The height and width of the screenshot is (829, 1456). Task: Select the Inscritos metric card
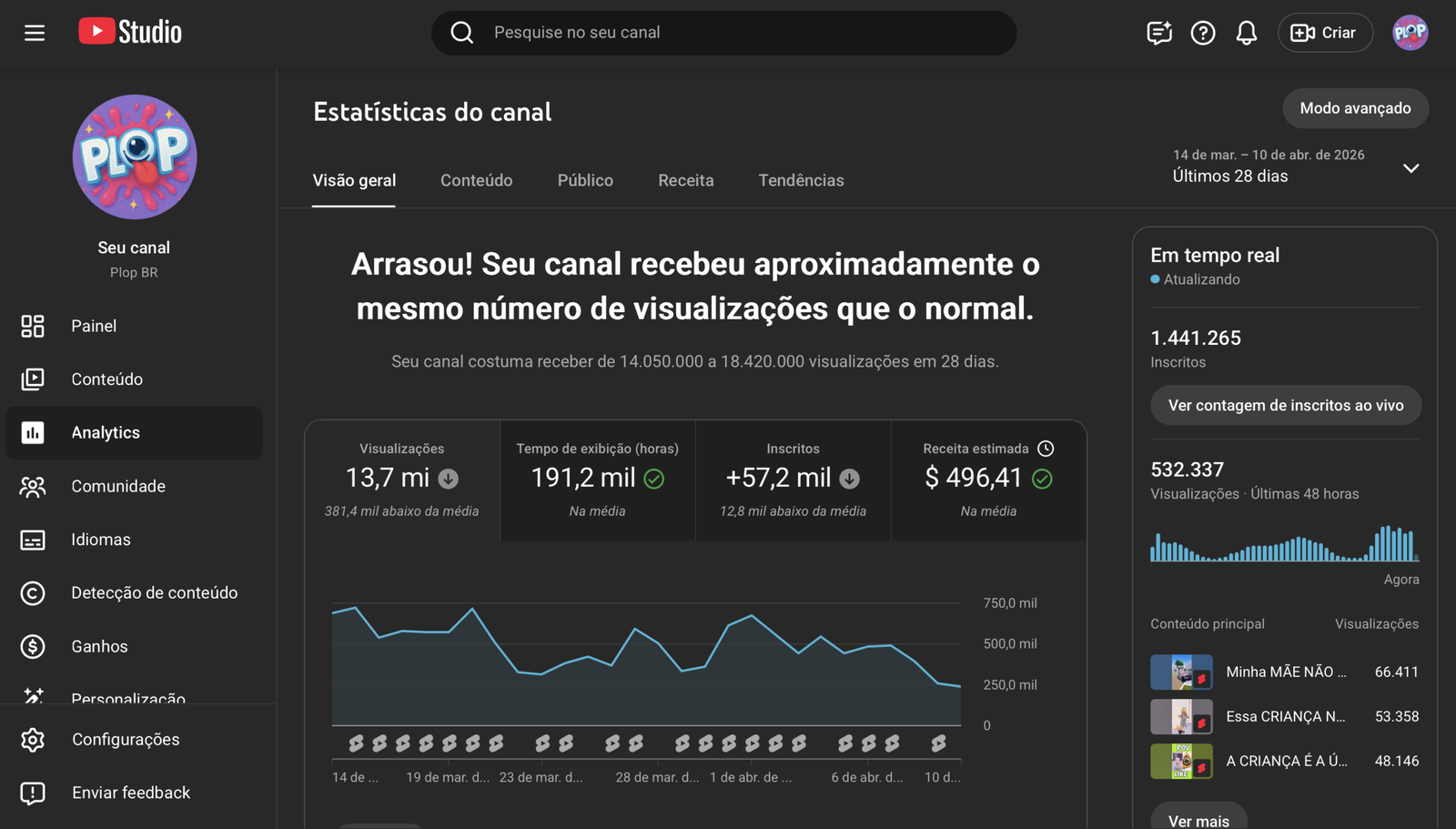coord(794,480)
